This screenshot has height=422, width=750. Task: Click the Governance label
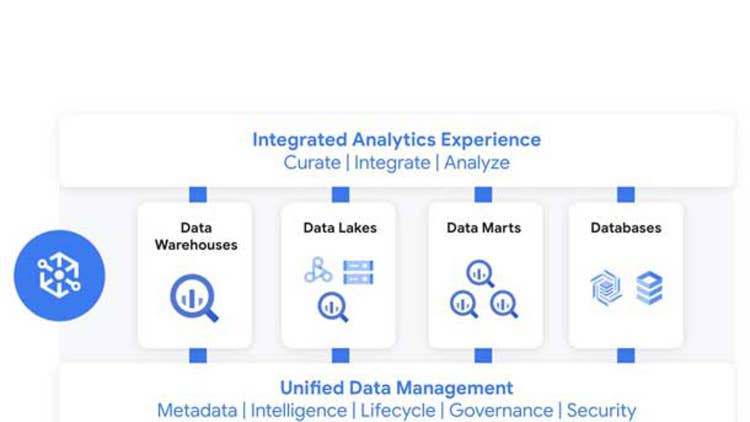tap(501, 410)
